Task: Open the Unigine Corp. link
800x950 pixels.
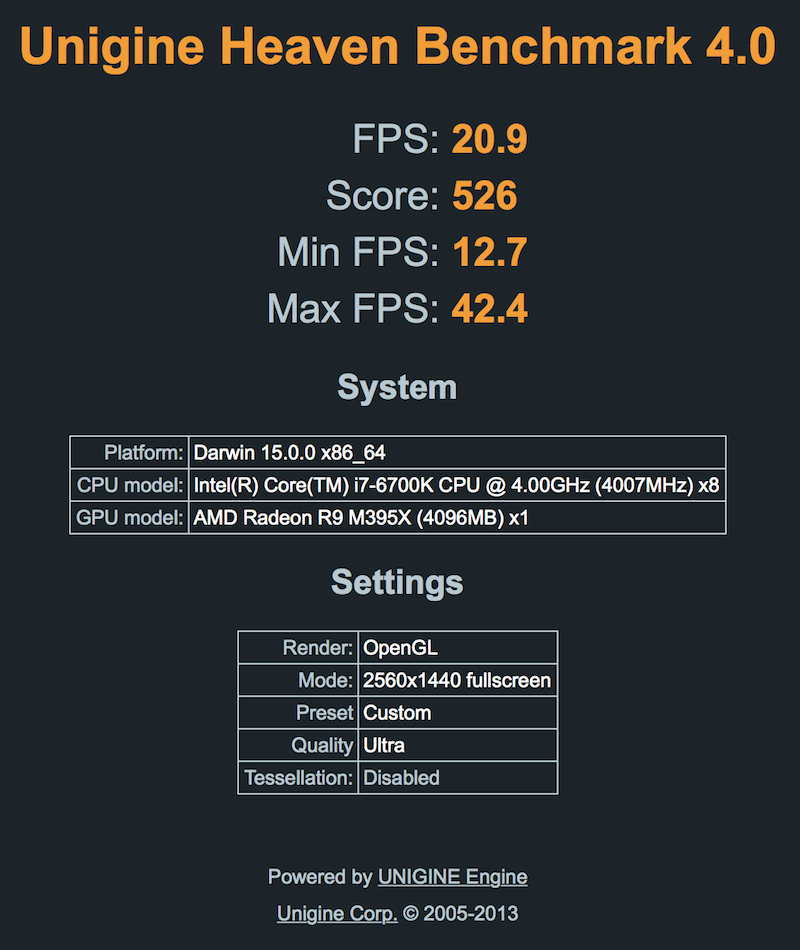Action: tap(337, 913)
